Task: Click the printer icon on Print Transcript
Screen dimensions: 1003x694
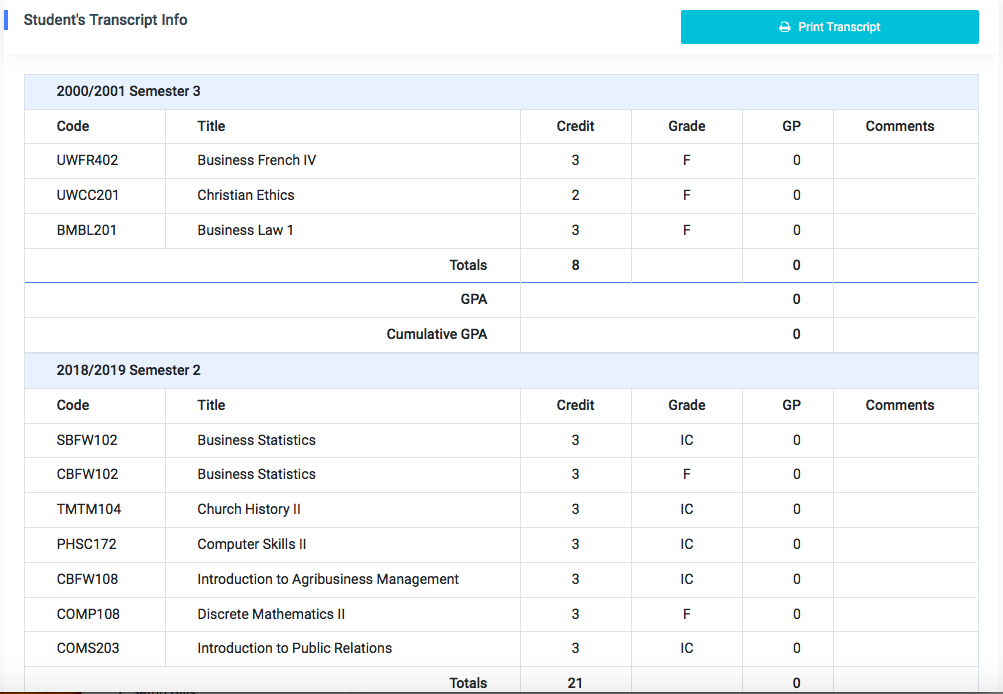Action: pos(785,27)
